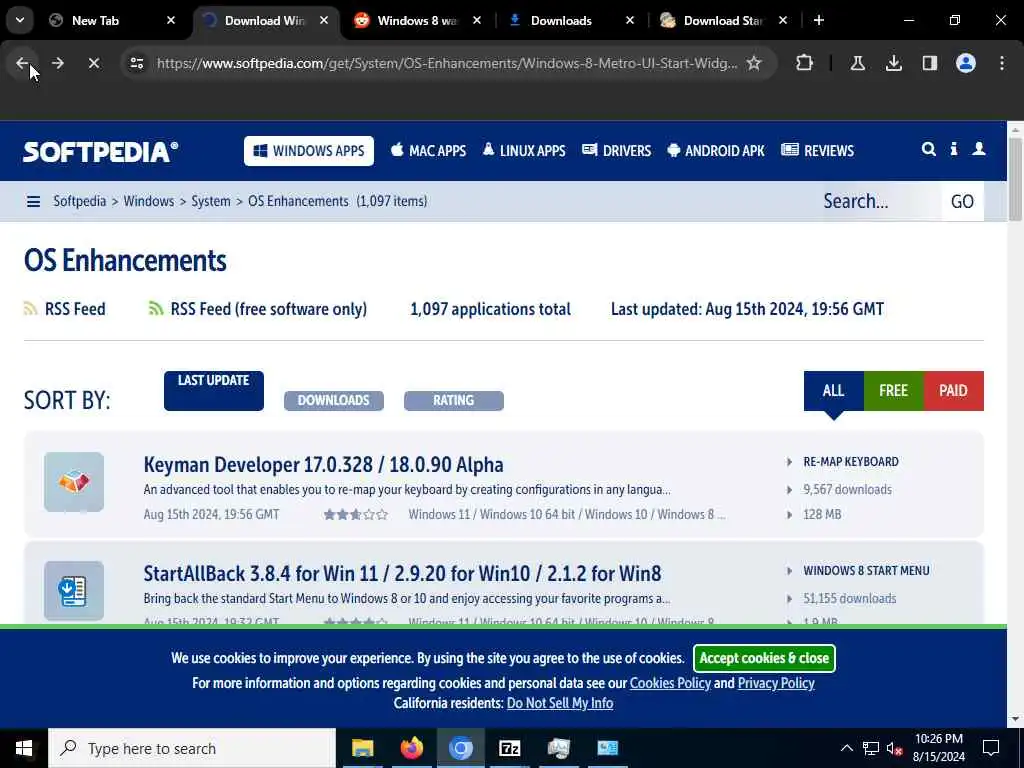1024x768 pixels.
Task: Open Privacy Policy link
Action: (776, 683)
